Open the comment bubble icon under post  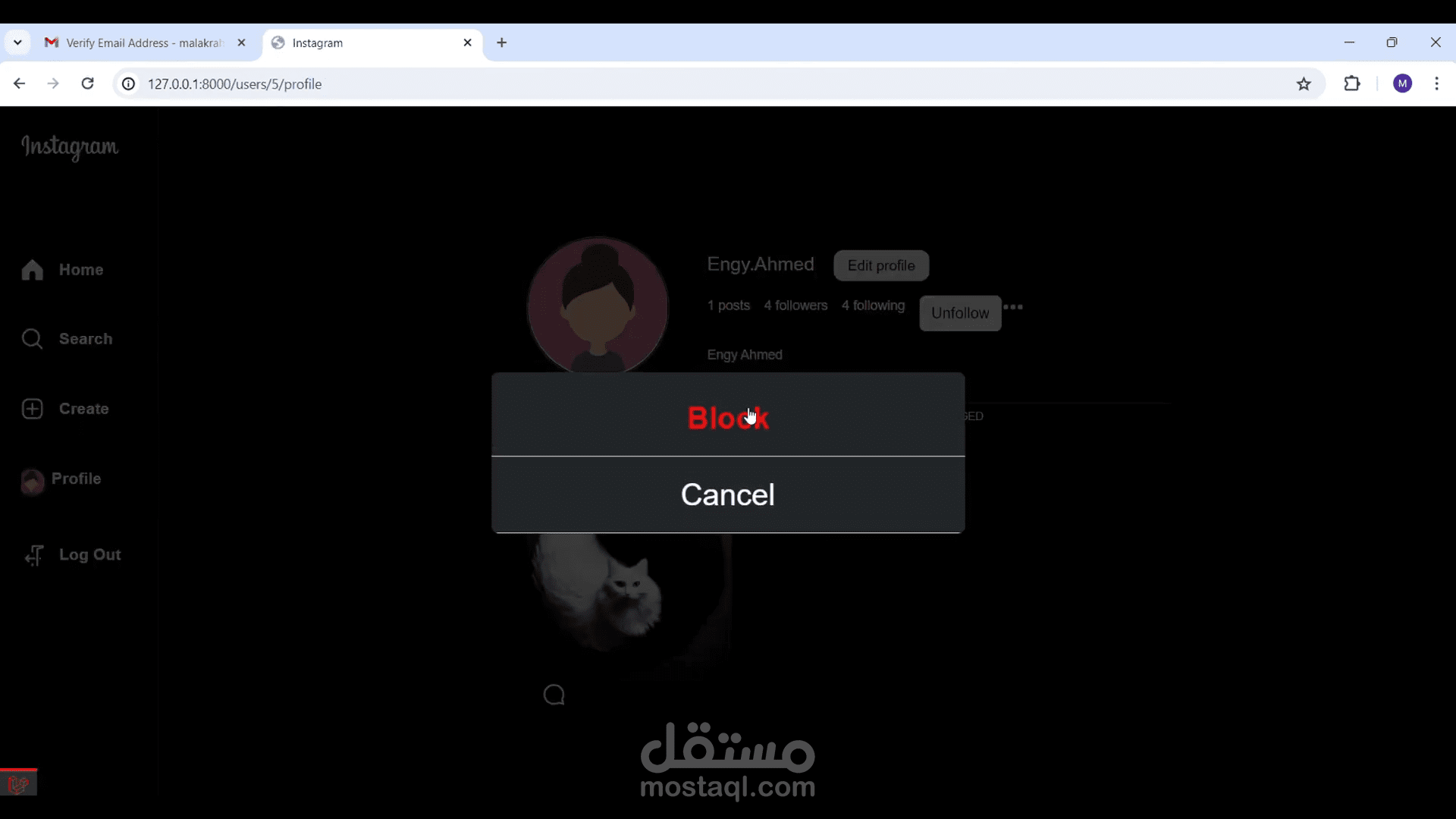pyautogui.click(x=554, y=695)
